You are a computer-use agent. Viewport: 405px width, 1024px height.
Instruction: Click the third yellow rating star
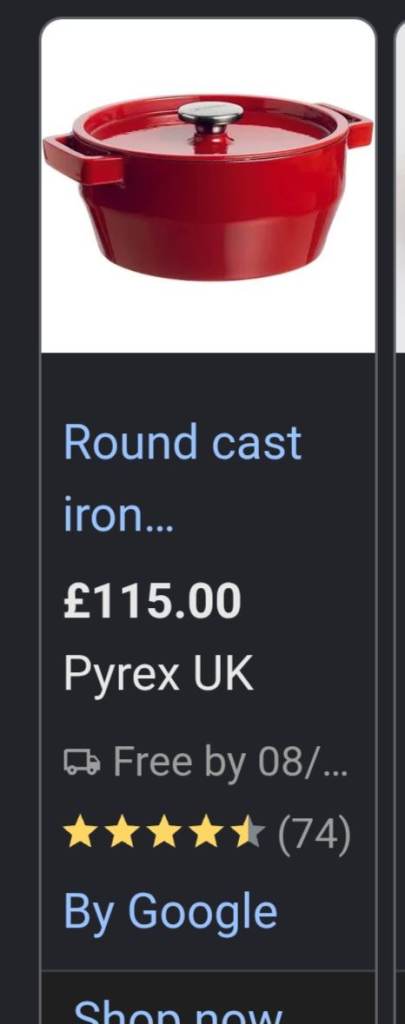tap(165, 834)
